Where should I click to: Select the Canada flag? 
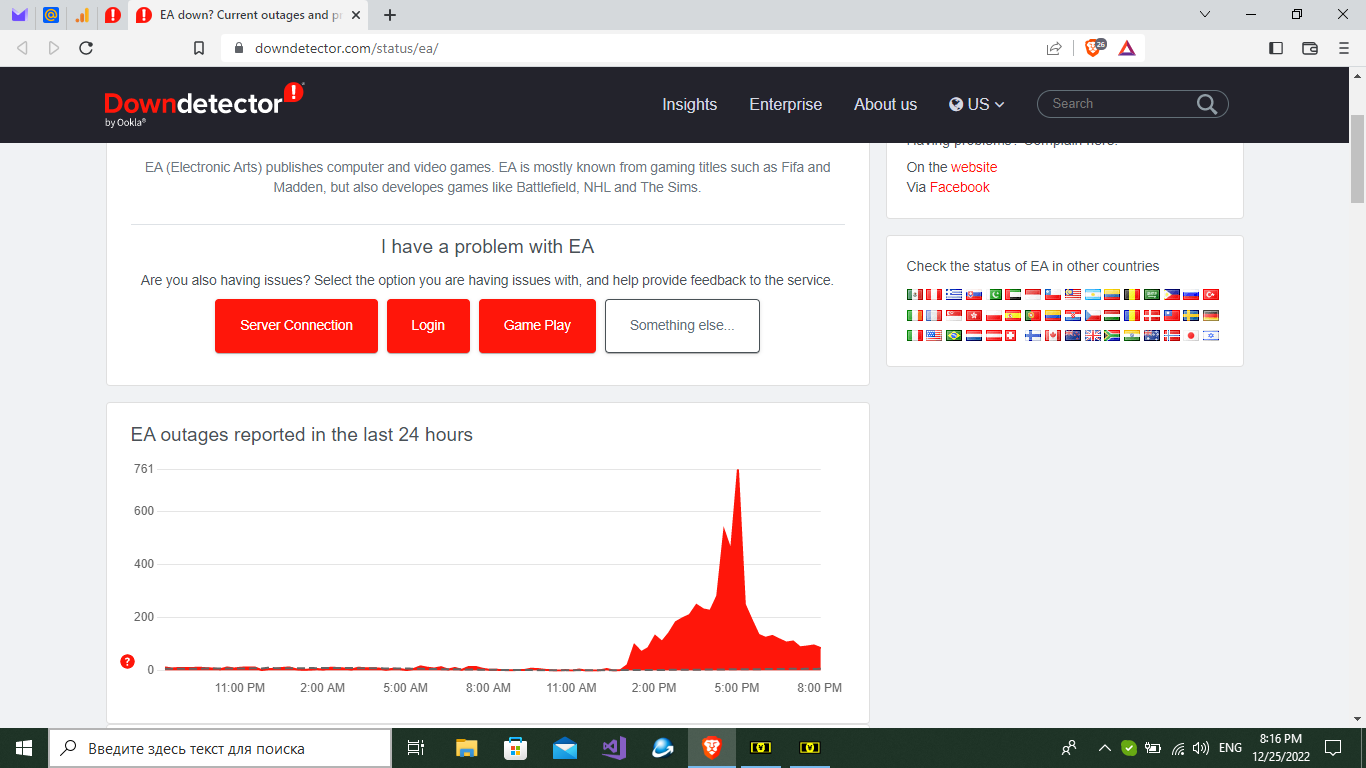coord(1053,336)
